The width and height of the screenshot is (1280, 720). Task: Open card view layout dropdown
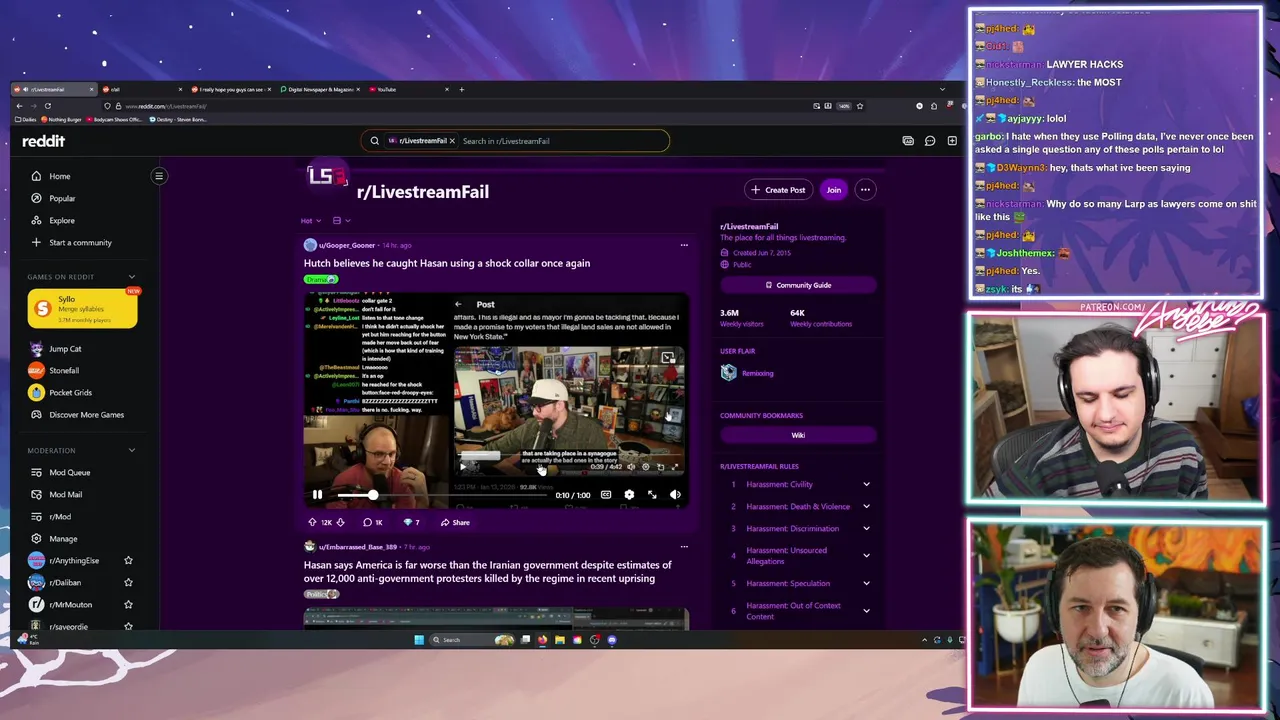[x=341, y=221]
